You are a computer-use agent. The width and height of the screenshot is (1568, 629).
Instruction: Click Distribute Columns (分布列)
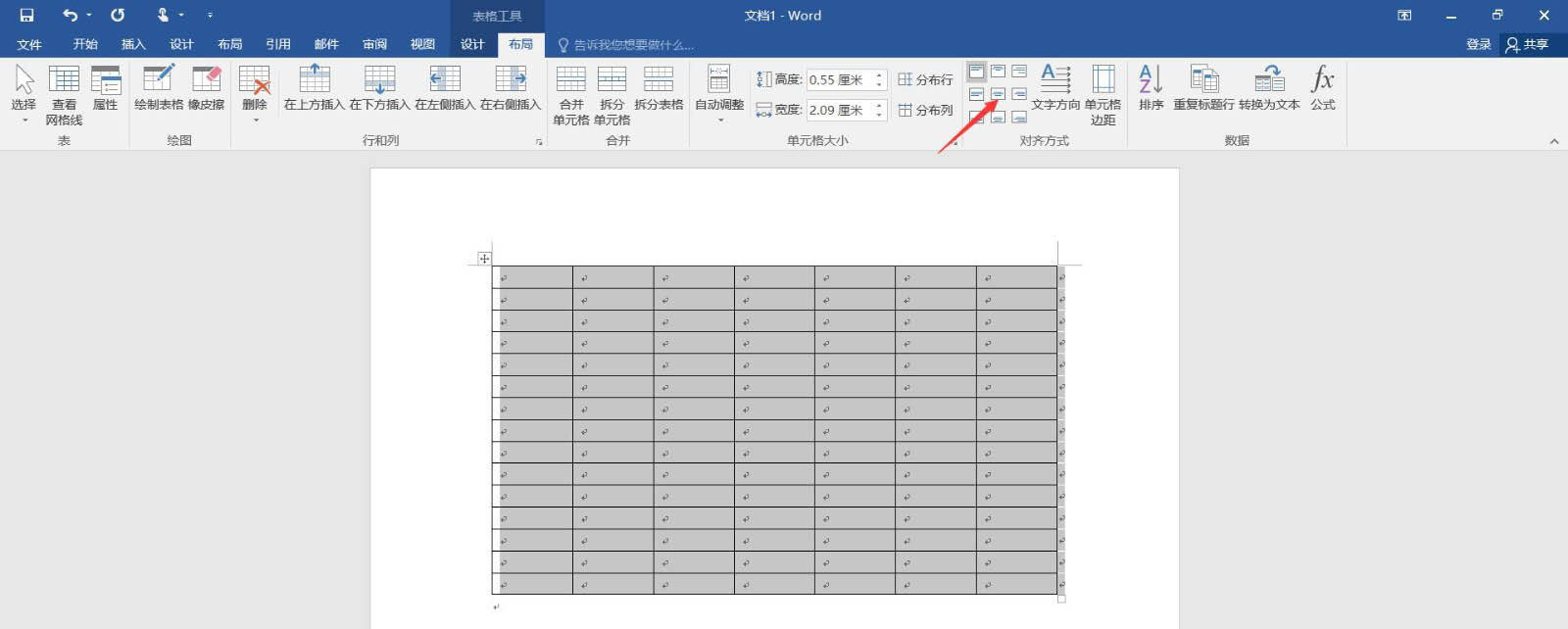(x=925, y=110)
